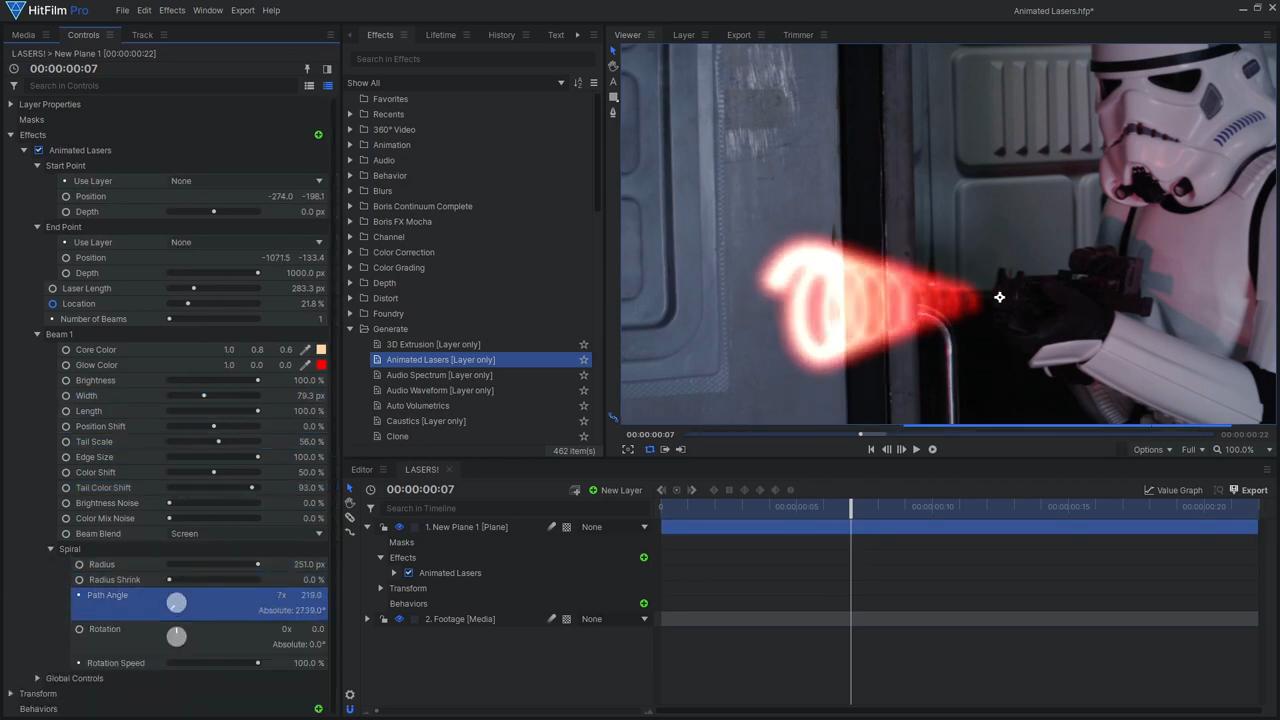Favorite the Auto Volumetrics effect star
1280x720 pixels.
click(584, 406)
